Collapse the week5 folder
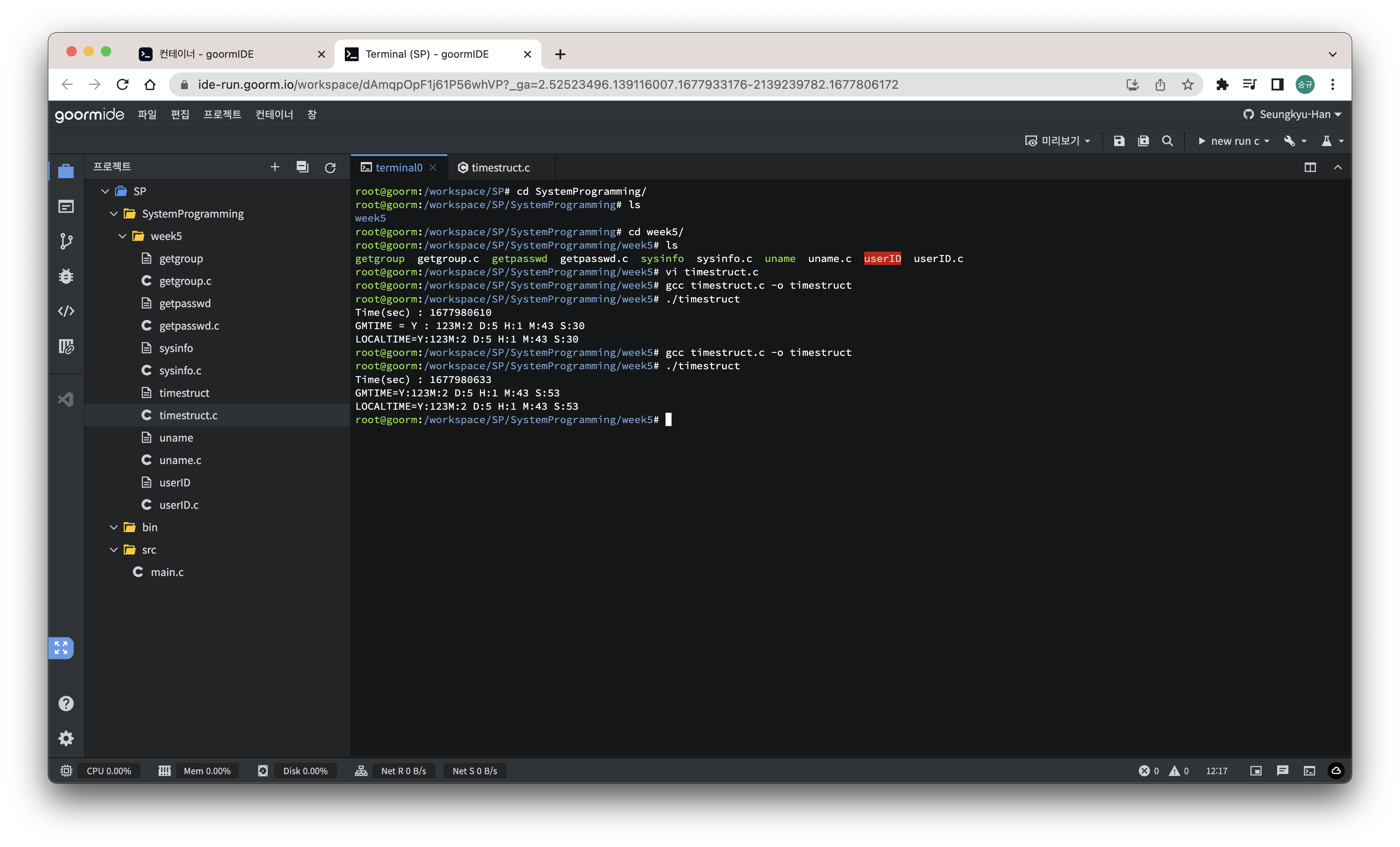Screen dimensions: 1400x847 (122, 236)
